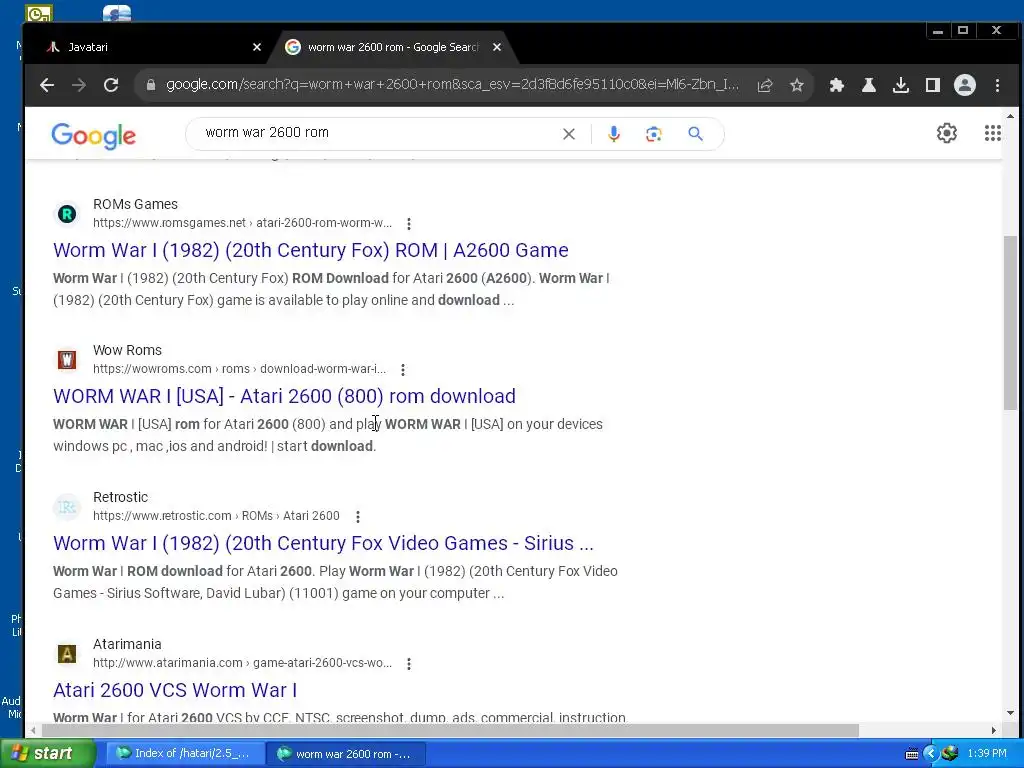Click the Chrome address bar URL
This screenshot has width=1024, height=768.
point(453,84)
